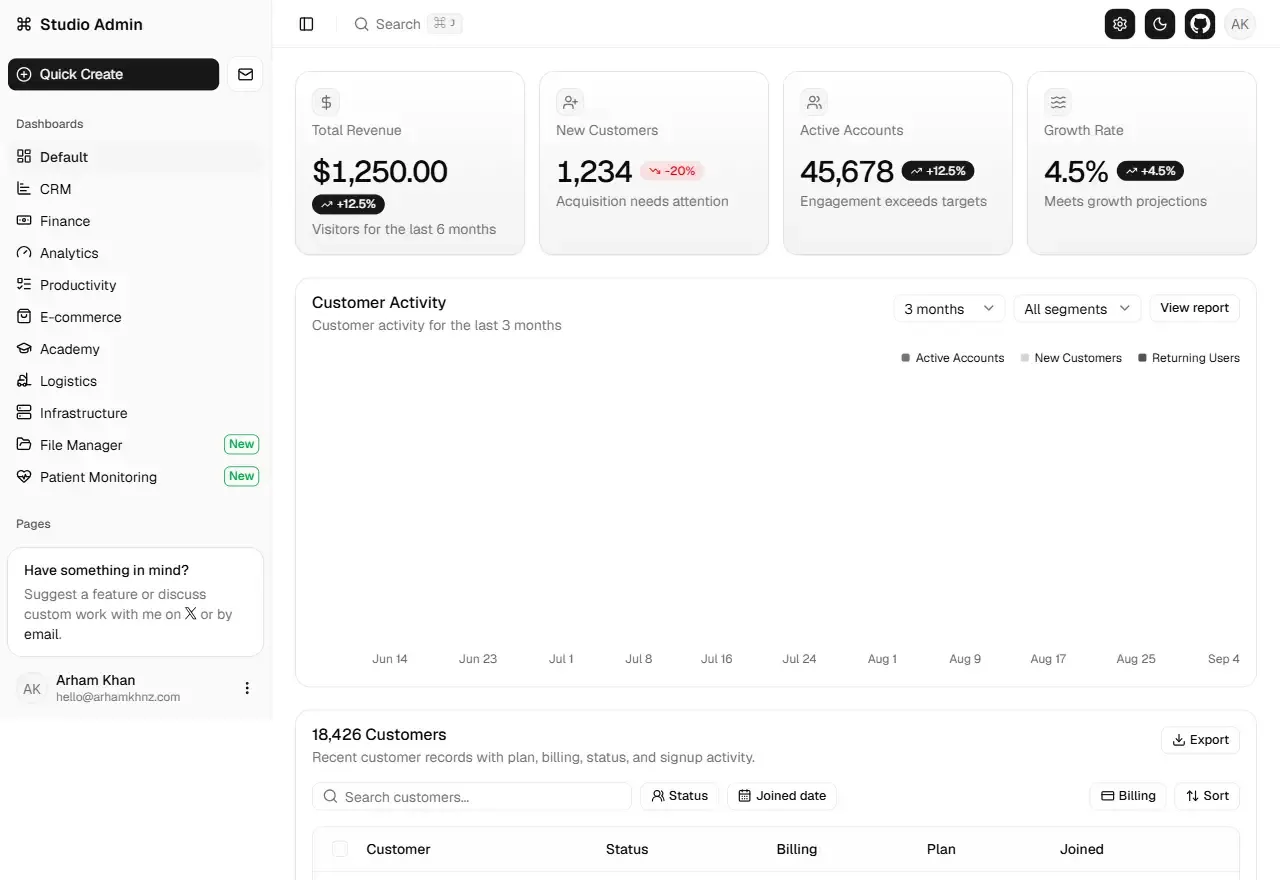This screenshot has width=1280, height=880.
Task: Open Arham Khan account options menu
Action: tap(247, 688)
